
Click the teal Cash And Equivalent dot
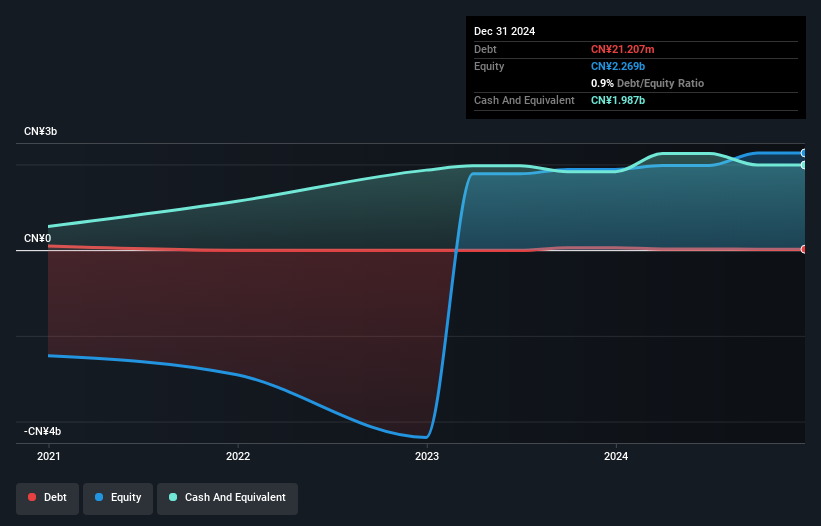pyautogui.click(x=173, y=497)
